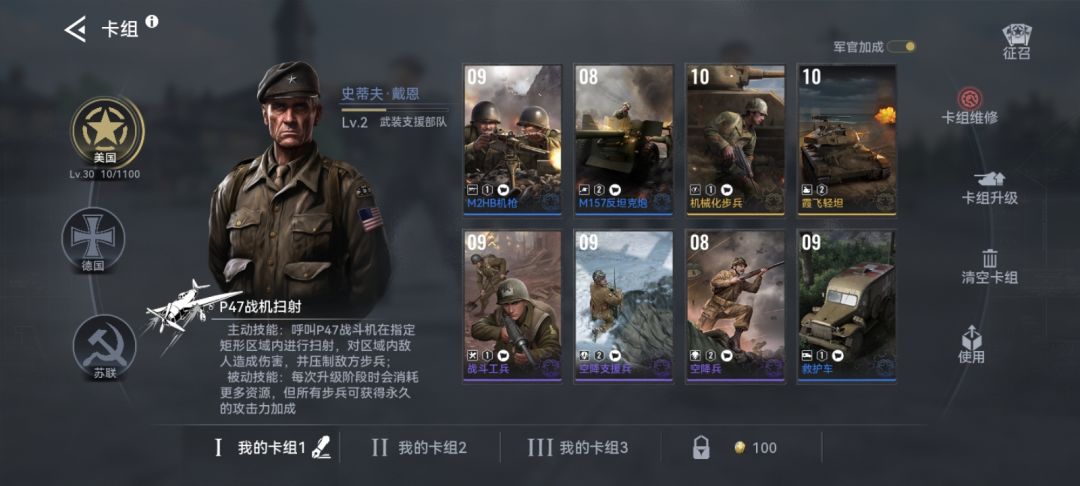1080x486 pixels.
Task: Select the 霞飞轻坦 tank card
Action: pyautogui.click(x=847, y=140)
